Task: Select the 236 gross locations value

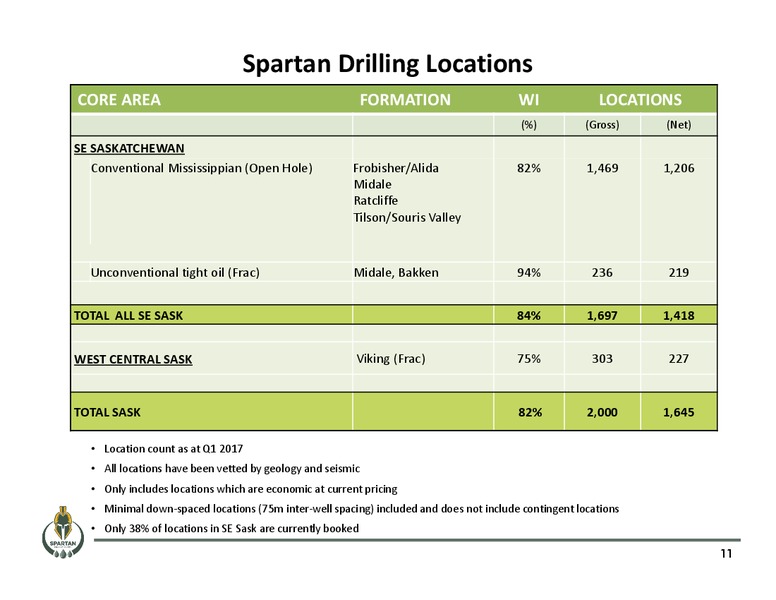Action: (602, 273)
